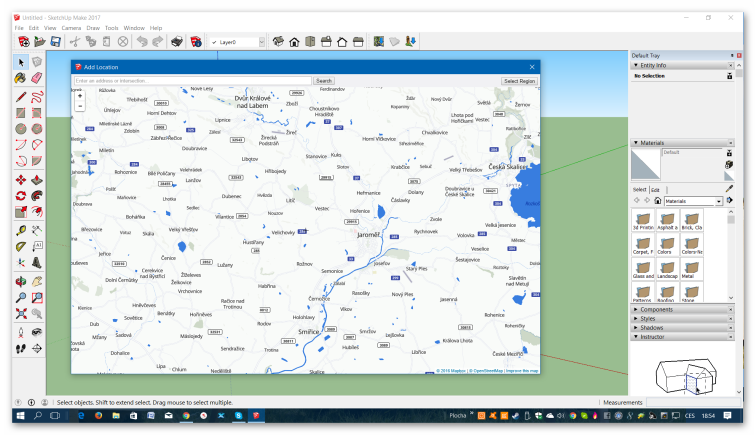
Task: Select the Move tool
Action: point(21,180)
